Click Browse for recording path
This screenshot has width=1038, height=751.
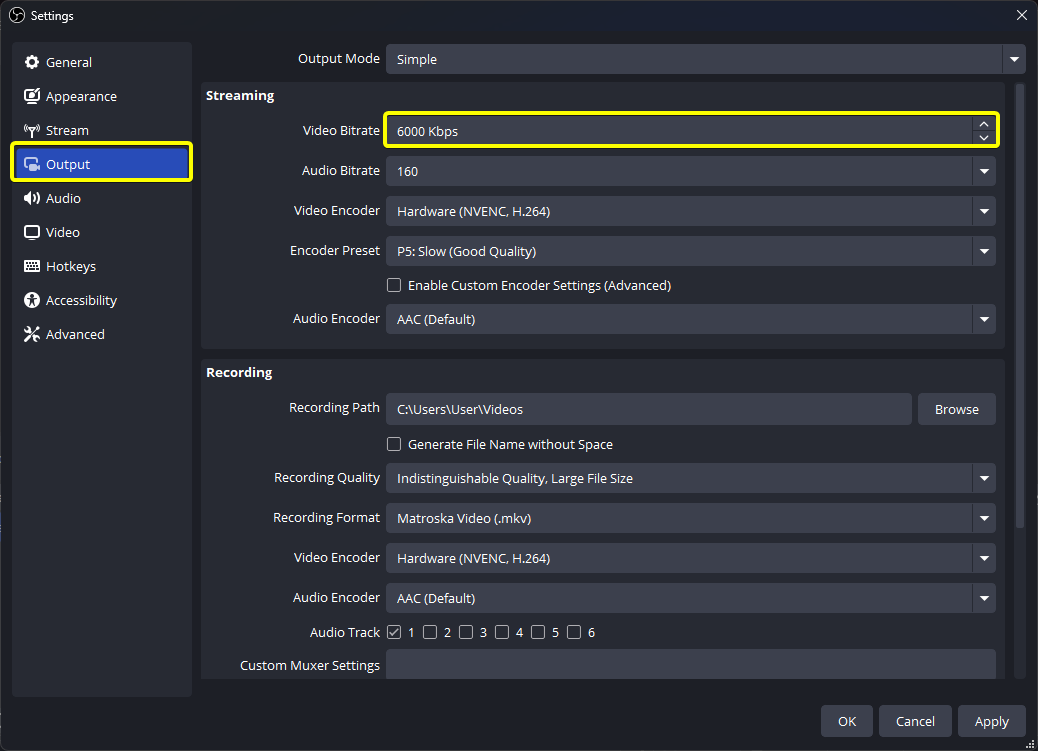tap(957, 409)
